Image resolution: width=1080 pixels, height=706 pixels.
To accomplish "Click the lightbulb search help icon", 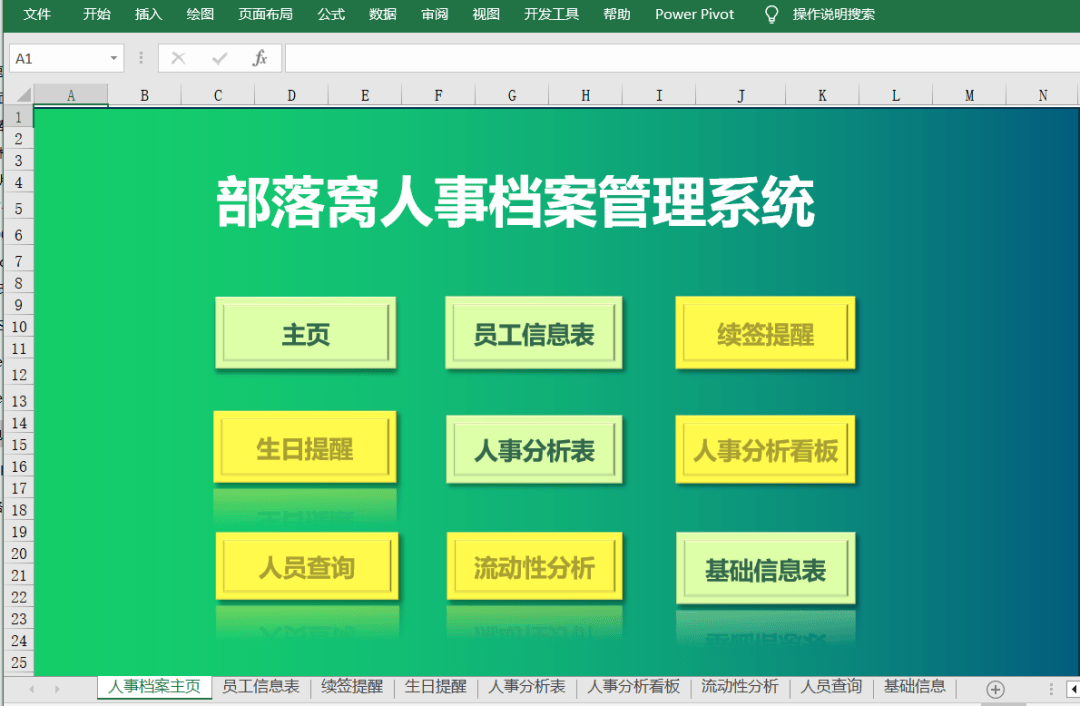I will (771, 14).
